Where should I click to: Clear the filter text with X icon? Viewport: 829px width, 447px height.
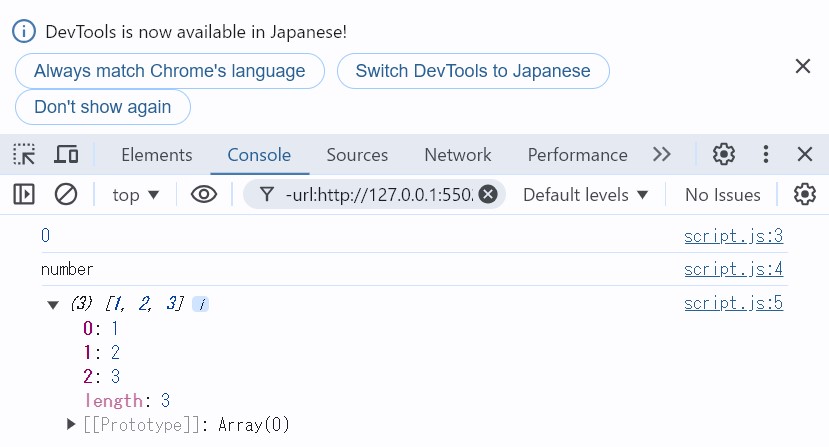(487, 194)
